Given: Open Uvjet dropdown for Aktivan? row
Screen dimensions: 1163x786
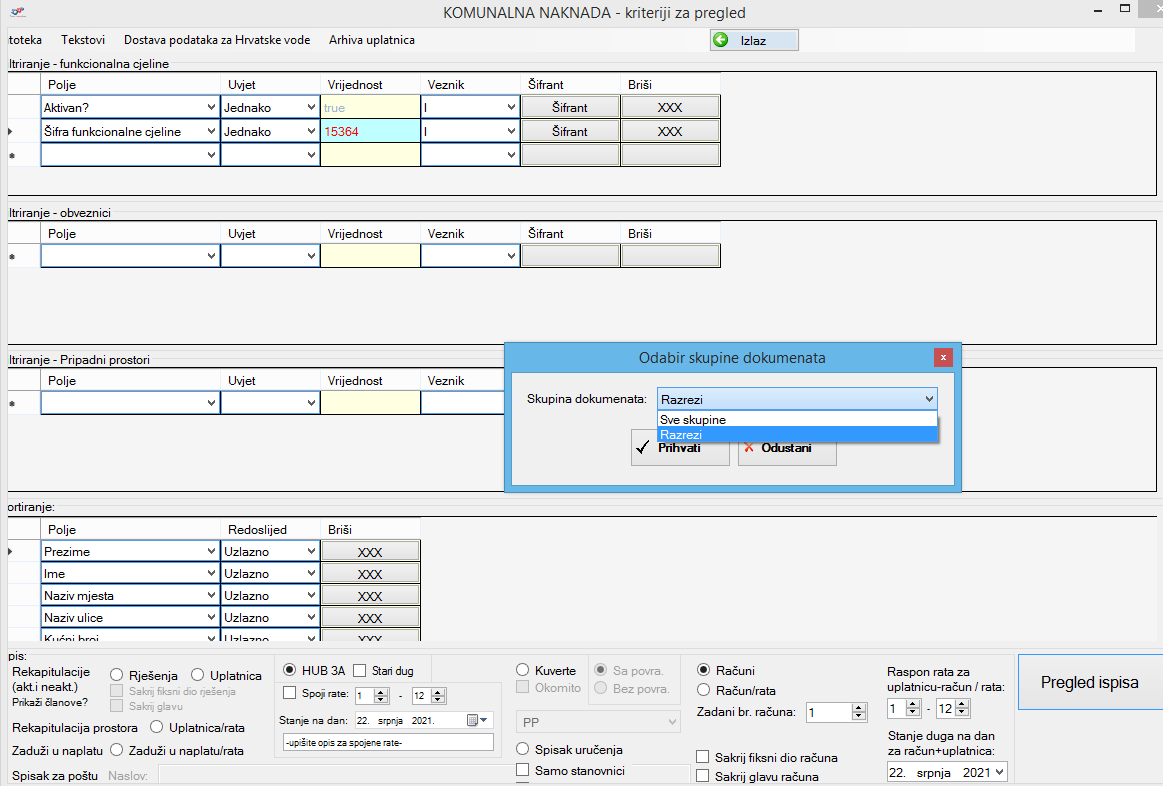Looking at the screenshot, I should (311, 107).
